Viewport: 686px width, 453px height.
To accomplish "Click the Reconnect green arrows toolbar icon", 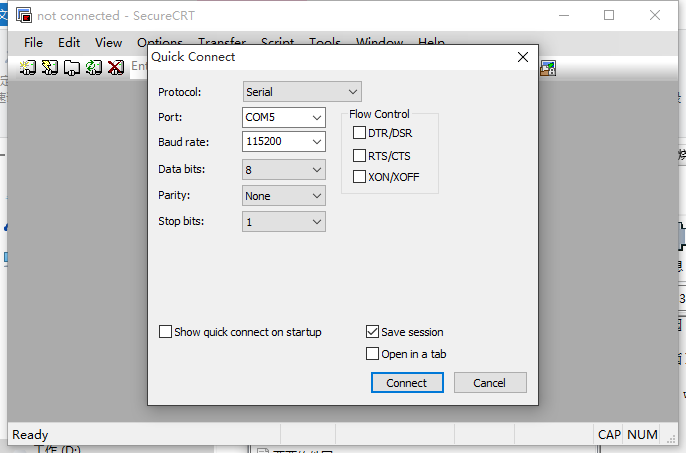I will [94, 67].
